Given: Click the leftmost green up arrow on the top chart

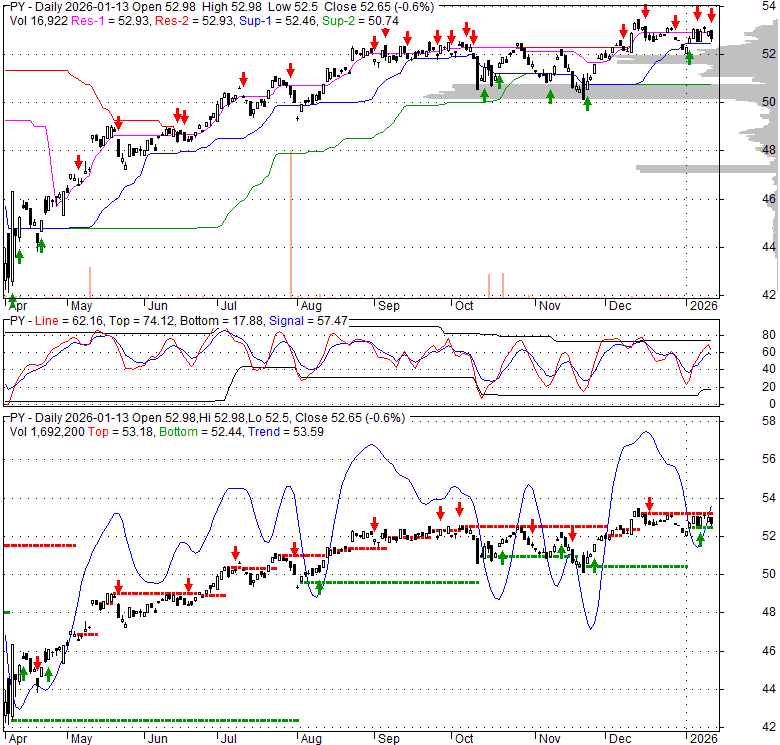Looking at the screenshot, I should (19, 258).
